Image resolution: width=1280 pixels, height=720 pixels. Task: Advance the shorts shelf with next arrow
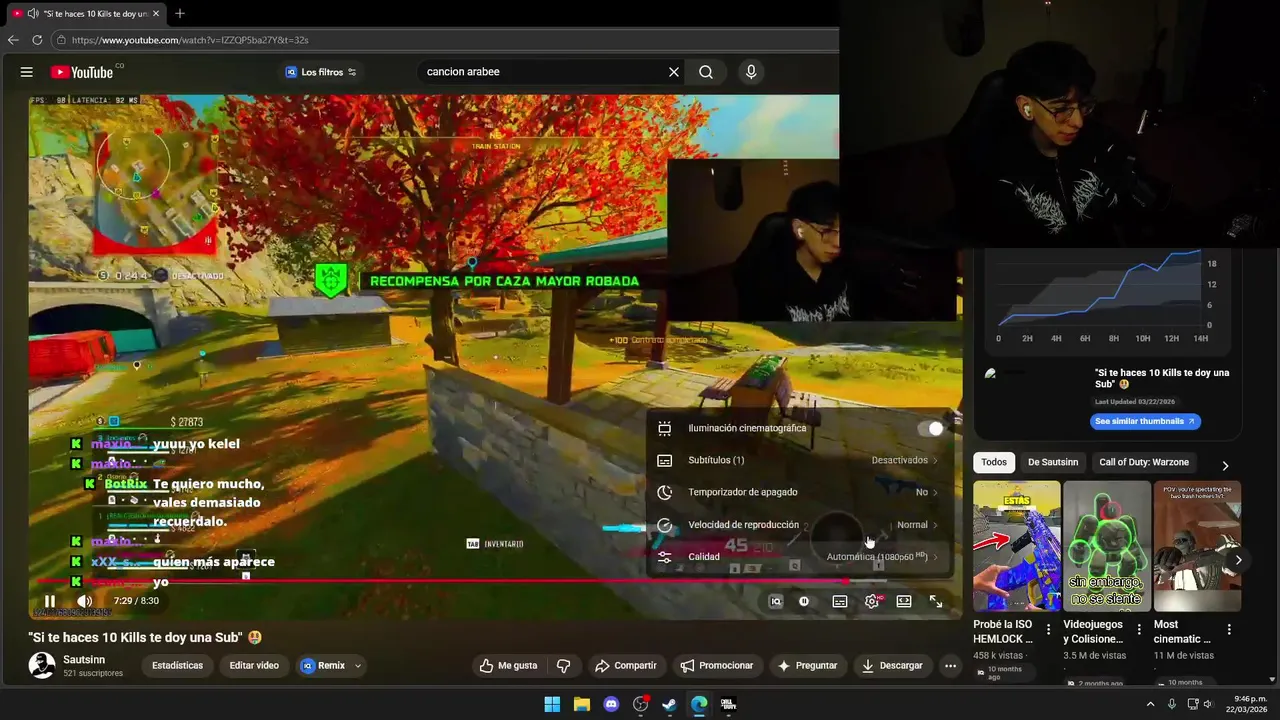pyautogui.click(x=1238, y=560)
